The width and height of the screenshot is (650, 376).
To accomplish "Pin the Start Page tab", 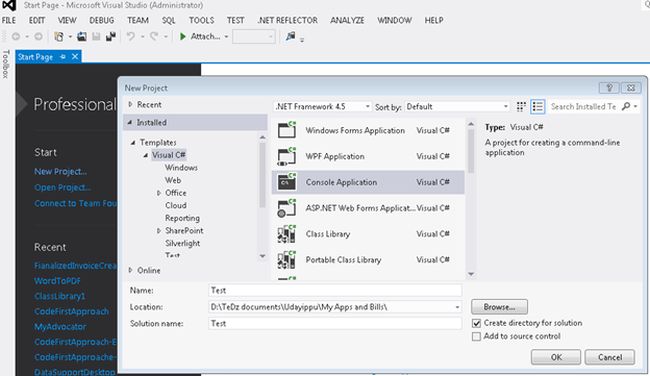I will click(x=63, y=57).
